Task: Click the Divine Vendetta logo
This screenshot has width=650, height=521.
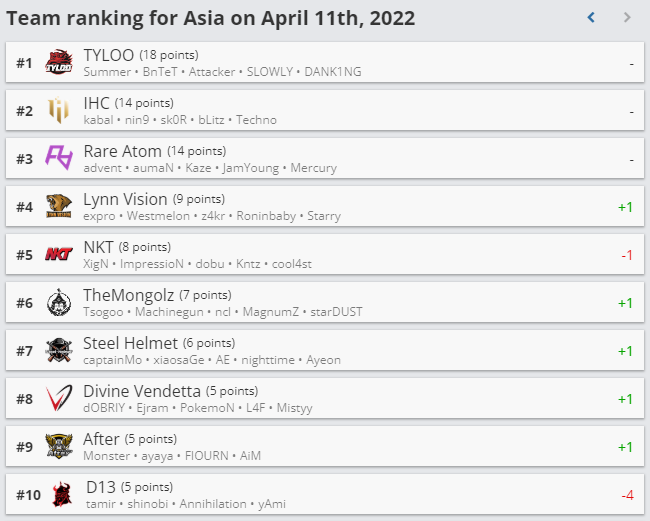Action: 59,398
